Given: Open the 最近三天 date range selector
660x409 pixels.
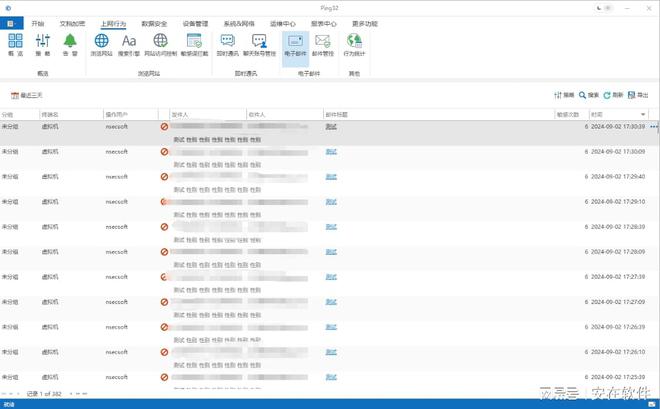Looking at the screenshot, I should 27,95.
